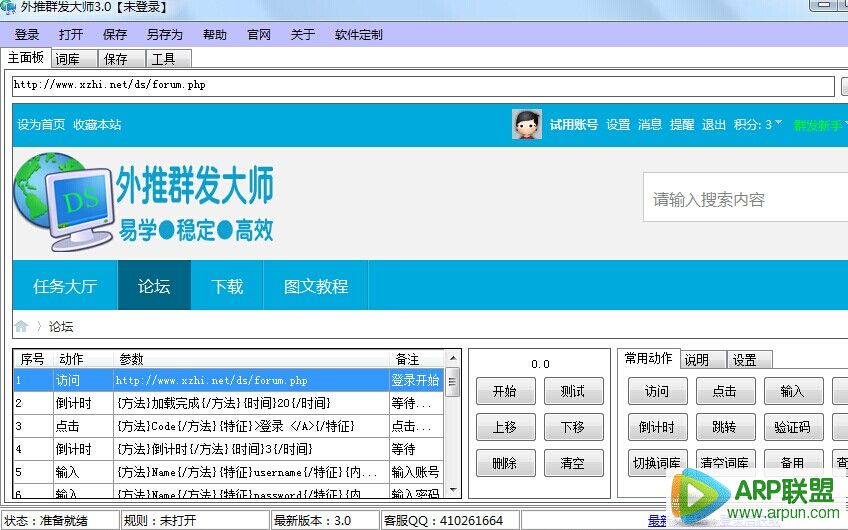The height and width of the screenshot is (530, 848).
Task: Click the 退出 logout link
Action: coord(713,124)
